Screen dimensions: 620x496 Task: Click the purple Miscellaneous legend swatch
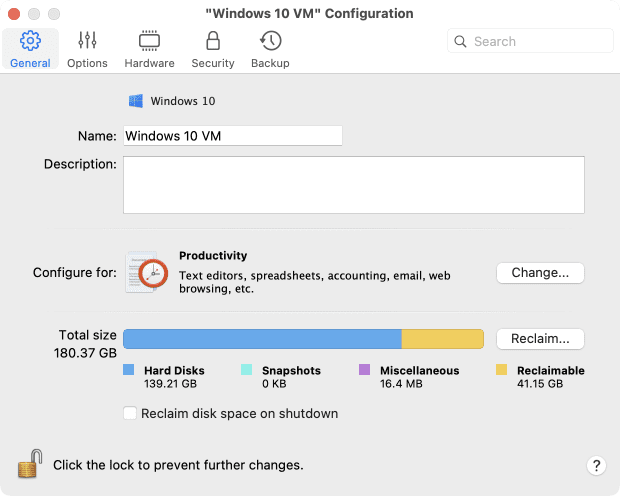[x=364, y=370]
